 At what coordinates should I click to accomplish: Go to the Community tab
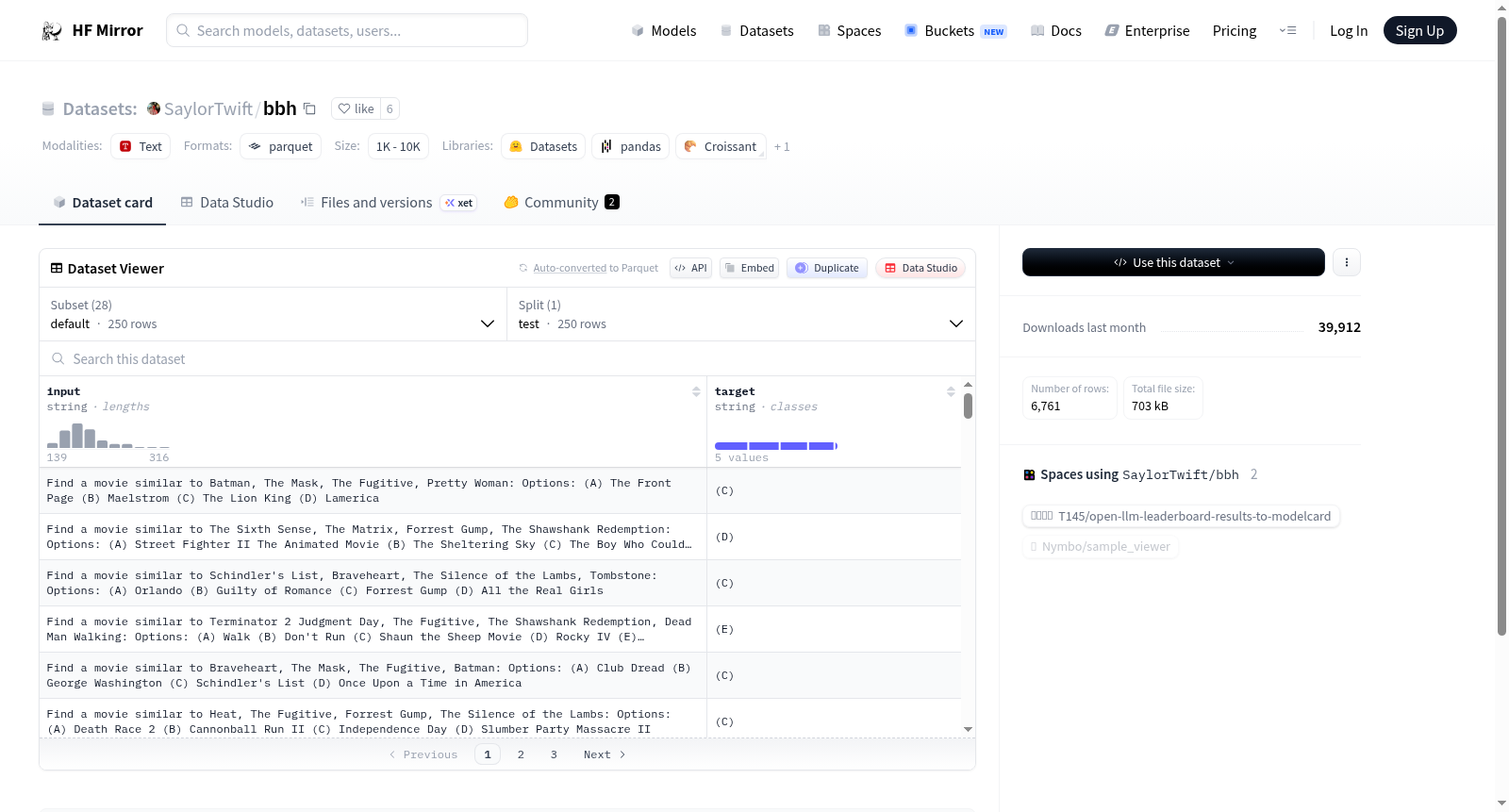pyautogui.click(x=561, y=203)
